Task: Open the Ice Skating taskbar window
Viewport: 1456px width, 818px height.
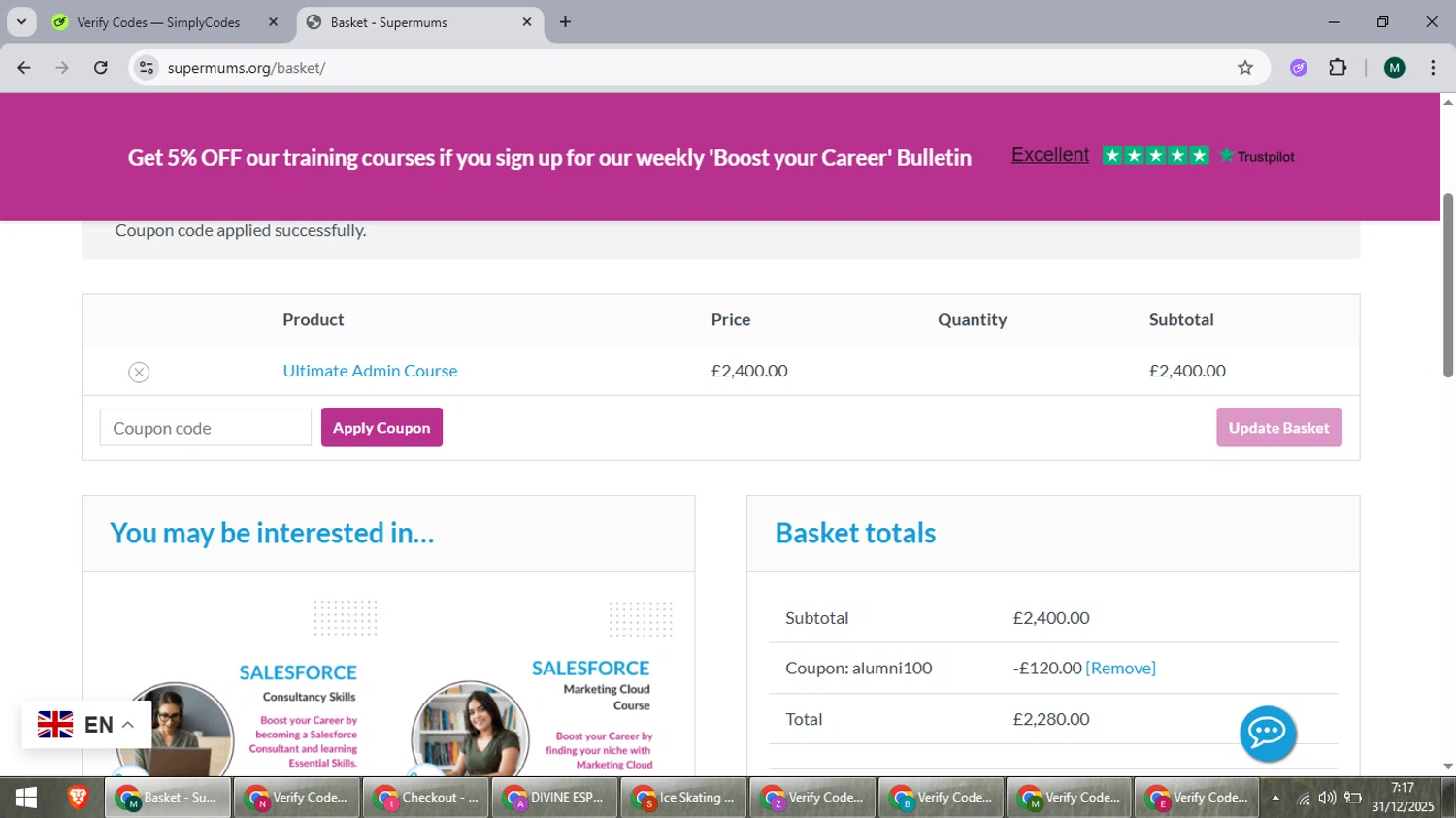Action: point(683,798)
